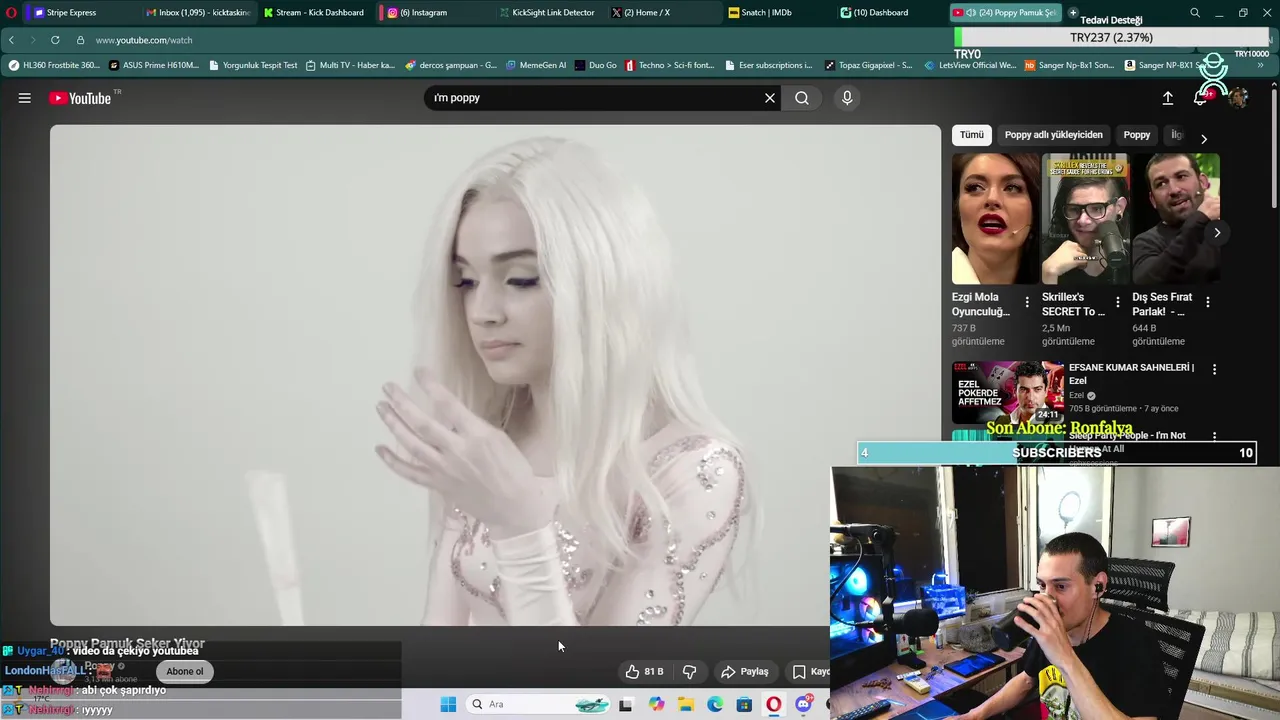Image resolution: width=1280 pixels, height=720 pixels.
Task: Open options menu for Skrillex's SECRET short
Action: click(x=1117, y=302)
